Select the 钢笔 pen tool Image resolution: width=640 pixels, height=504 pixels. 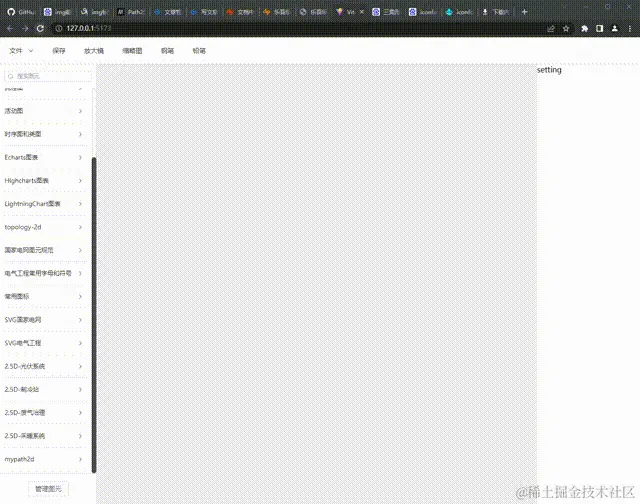coord(167,51)
